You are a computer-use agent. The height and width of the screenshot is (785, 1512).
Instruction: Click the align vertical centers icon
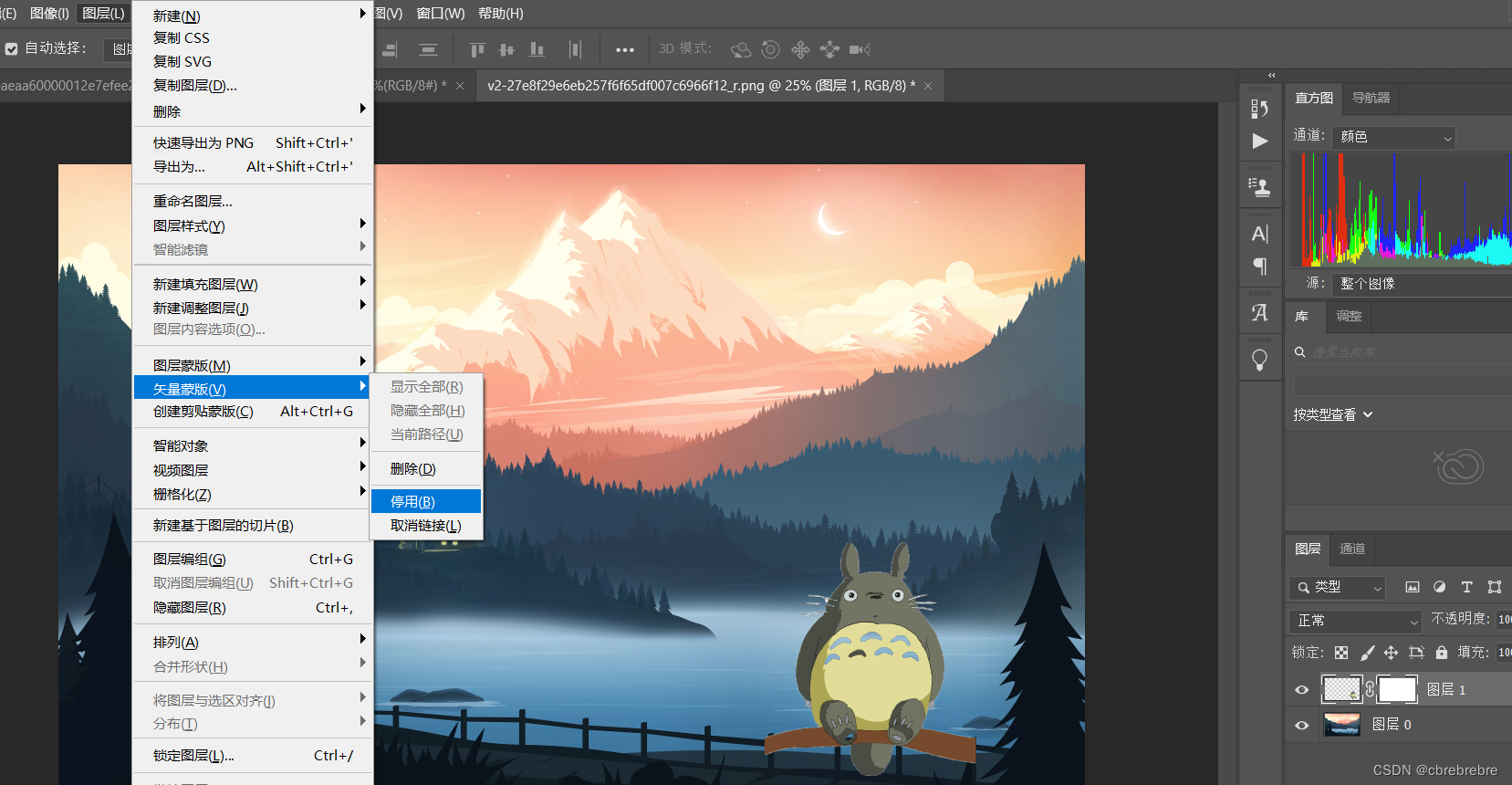coord(507,49)
